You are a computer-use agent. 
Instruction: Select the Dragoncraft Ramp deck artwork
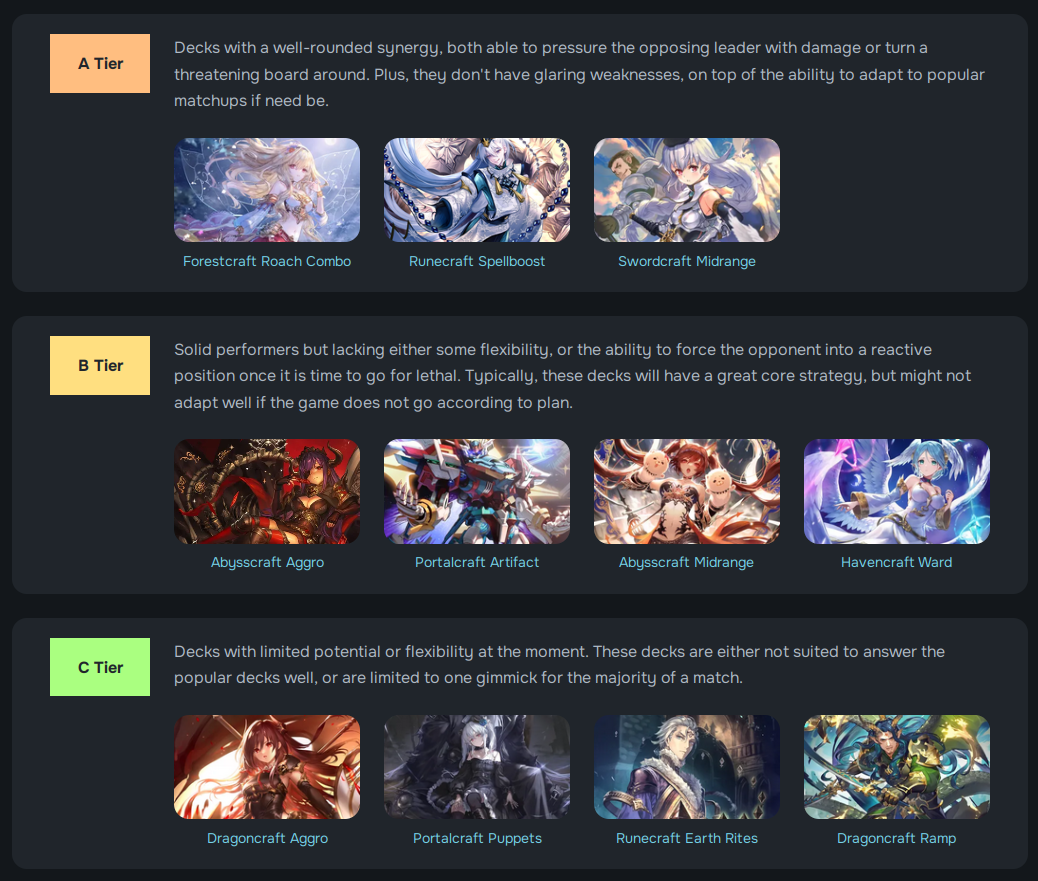(896, 767)
